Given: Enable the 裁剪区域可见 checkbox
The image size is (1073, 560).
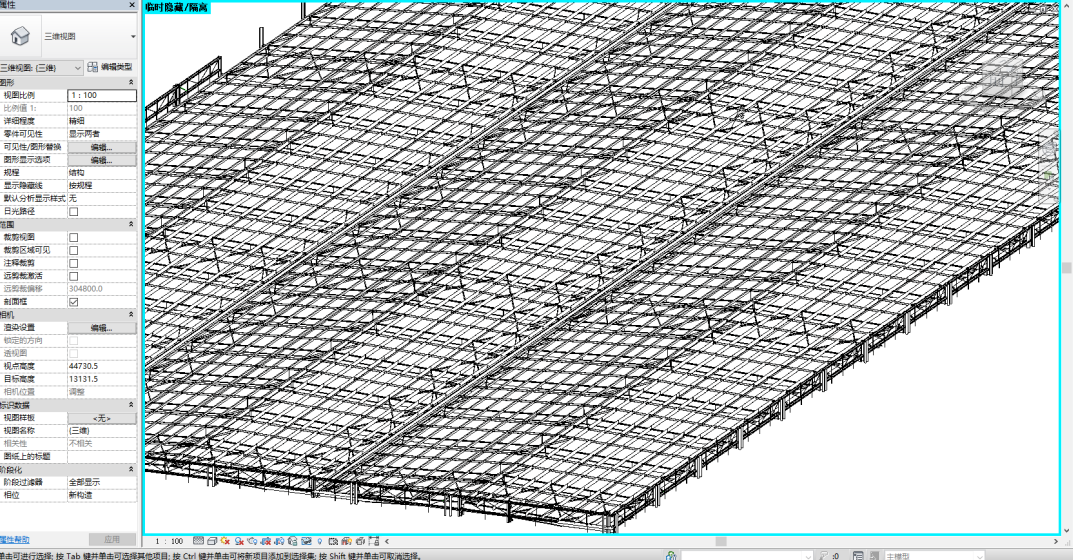Looking at the screenshot, I should click(x=73, y=250).
